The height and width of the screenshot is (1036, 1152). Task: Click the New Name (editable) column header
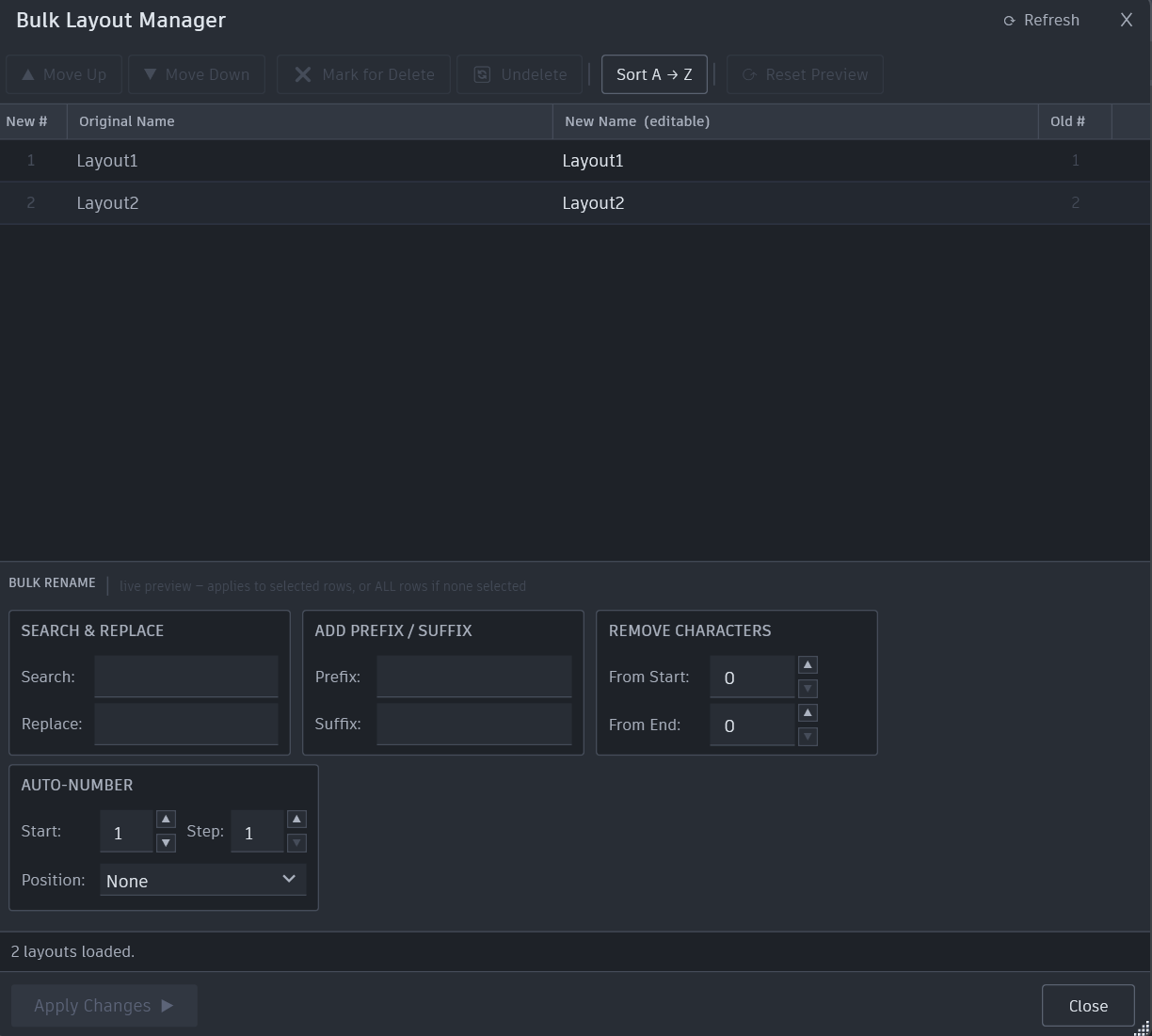pyautogui.click(x=795, y=121)
